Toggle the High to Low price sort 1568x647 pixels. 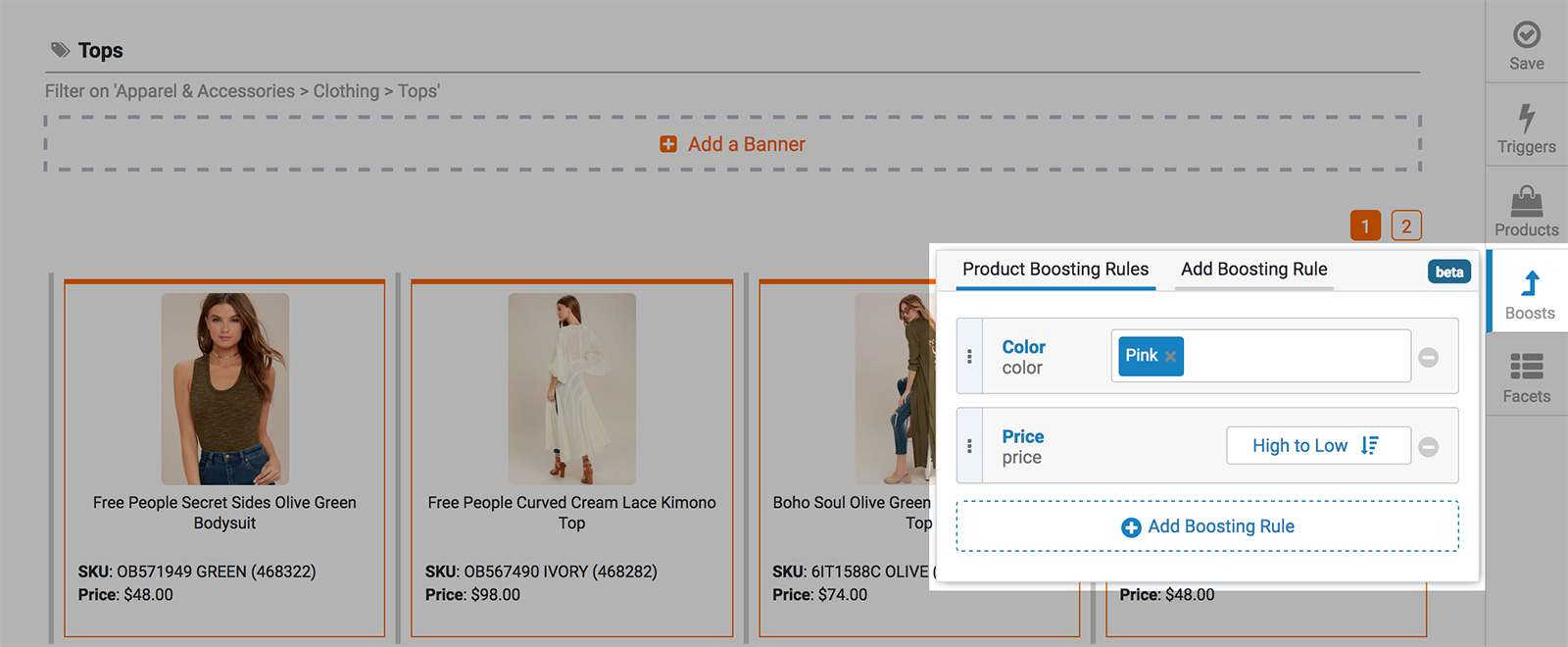click(1318, 446)
